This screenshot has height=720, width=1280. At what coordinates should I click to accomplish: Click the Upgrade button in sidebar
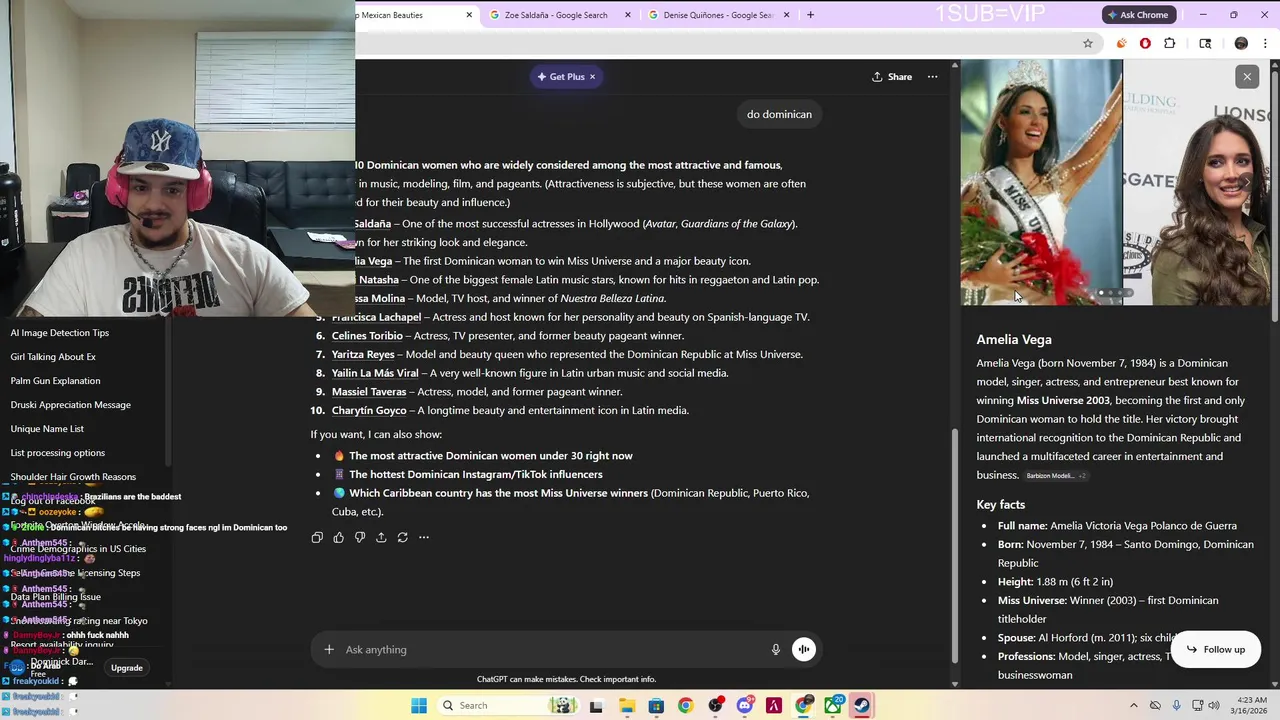pyautogui.click(x=126, y=668)
